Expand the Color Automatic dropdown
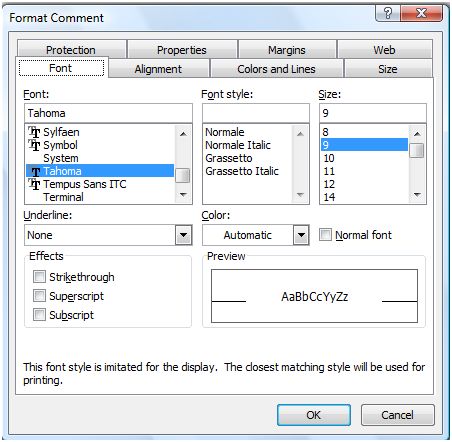Viewport: 452px width, 442px height. click(301, 235)
